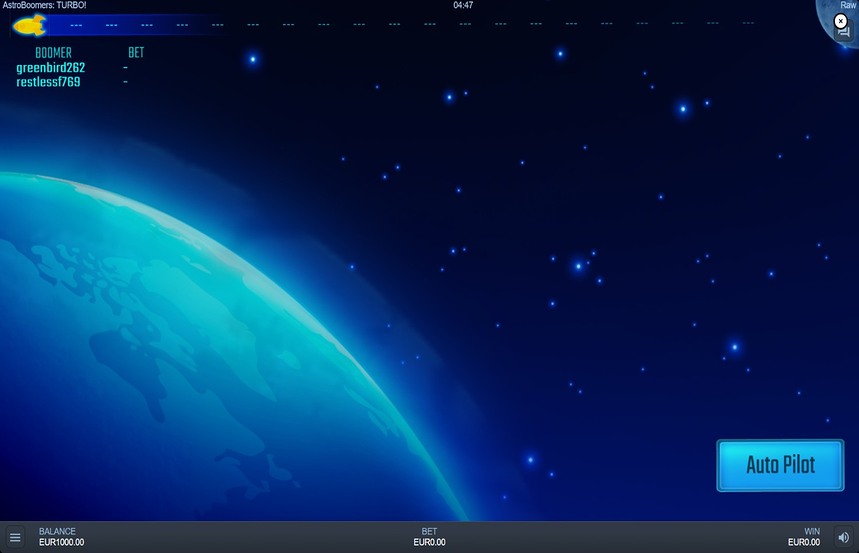
Task: Open the chat icon beneath the X circle
Action: 843,32
